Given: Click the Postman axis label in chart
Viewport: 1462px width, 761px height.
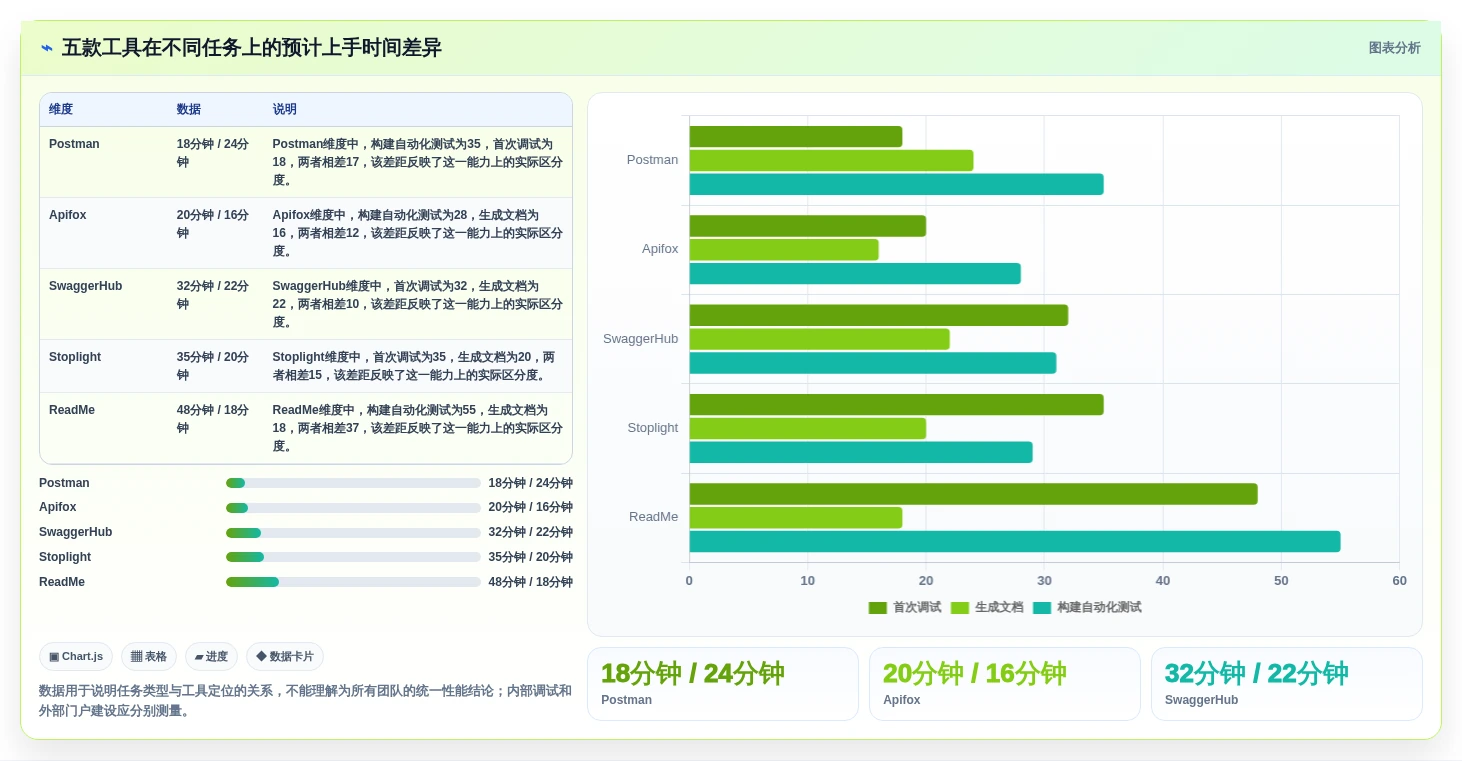Looking at the screenshot, I should [x=652, y=160].
